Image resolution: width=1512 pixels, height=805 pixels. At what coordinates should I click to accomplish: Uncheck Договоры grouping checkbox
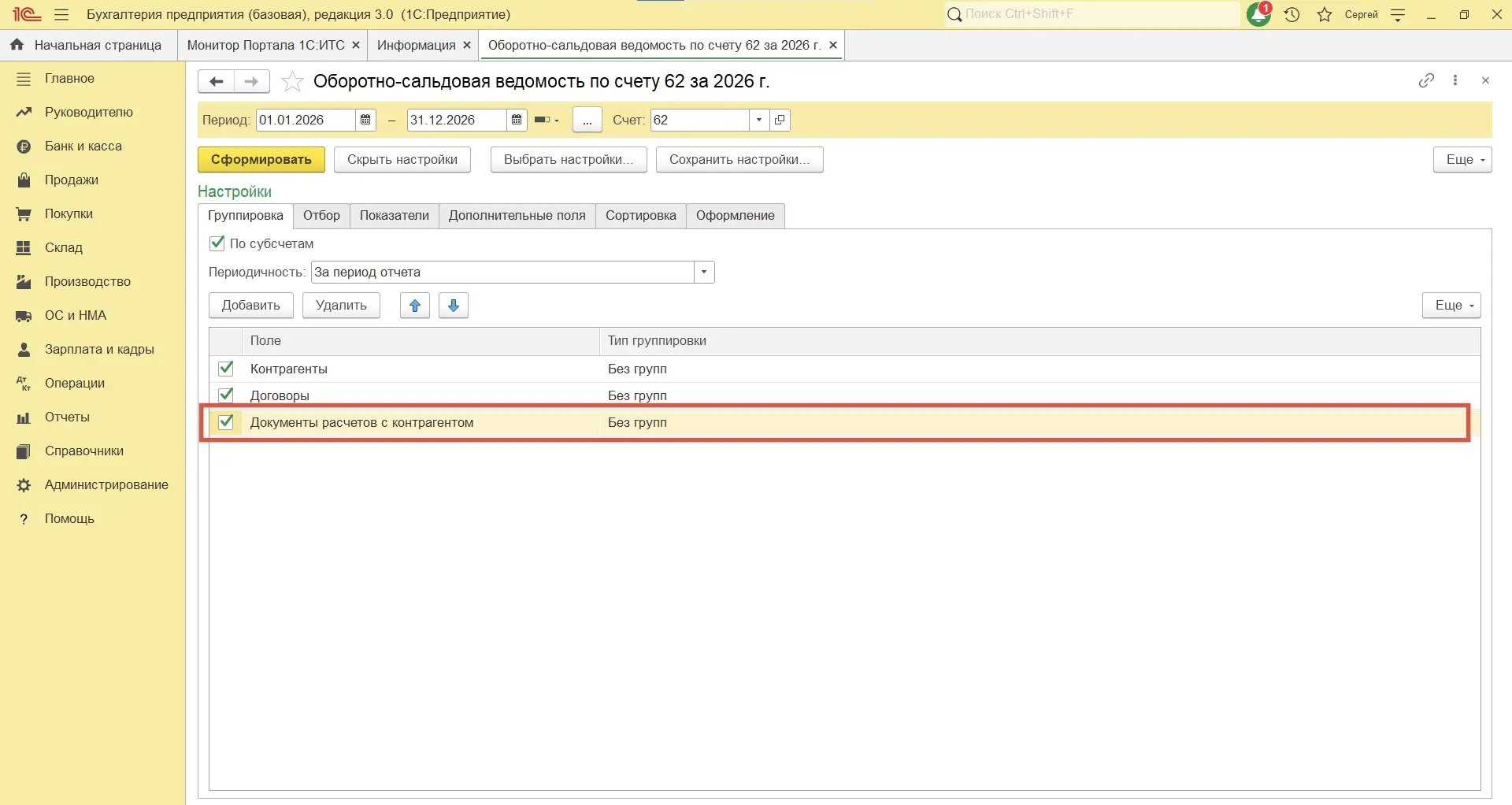click(x=226, y=395)
